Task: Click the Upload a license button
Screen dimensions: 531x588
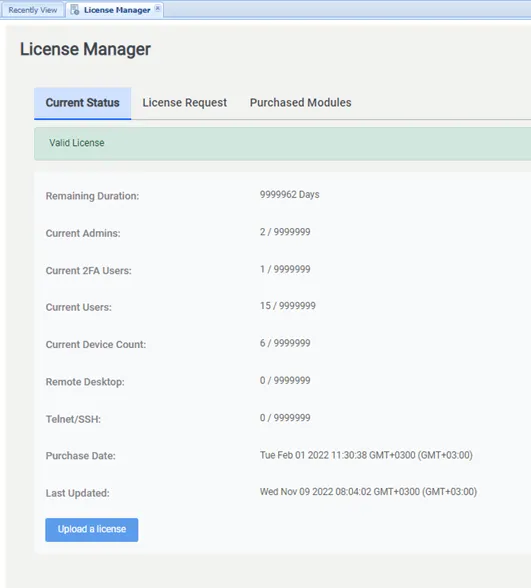Action: click(92, 530)
